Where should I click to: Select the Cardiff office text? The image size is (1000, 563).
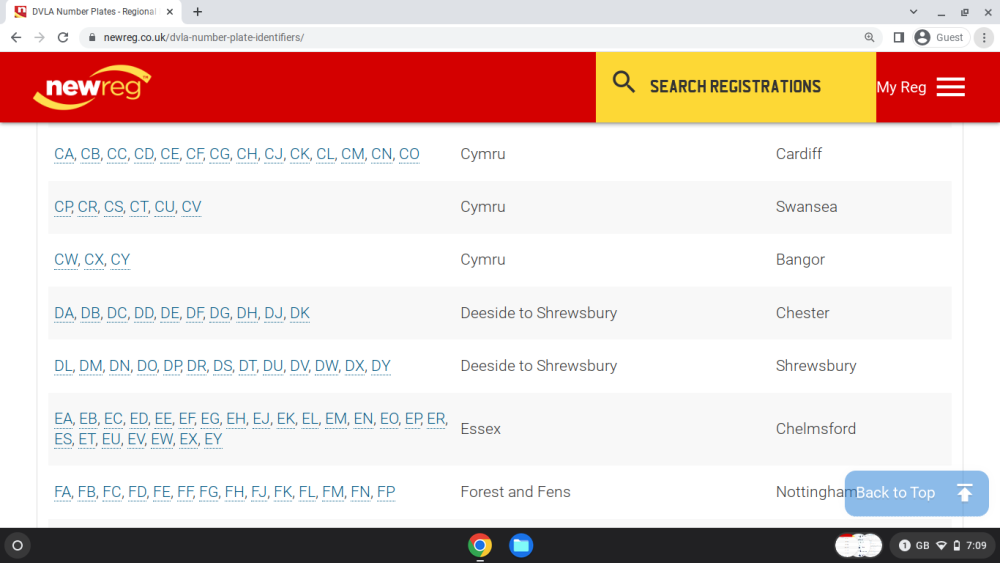click(798, 154)
